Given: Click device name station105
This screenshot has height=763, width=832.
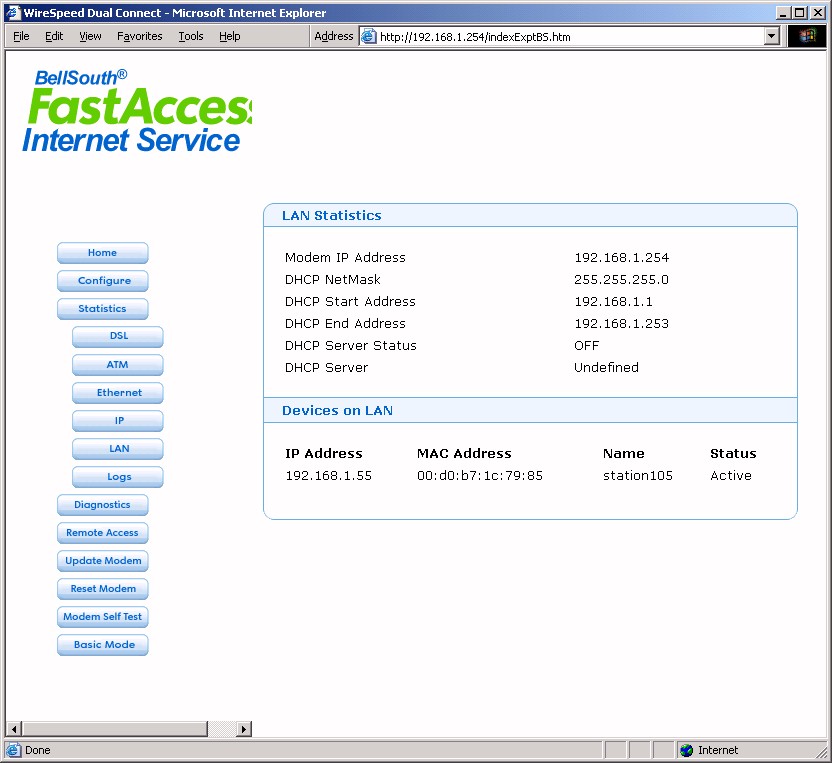Looking at the screenshot, I should click(x=638, y=476).
